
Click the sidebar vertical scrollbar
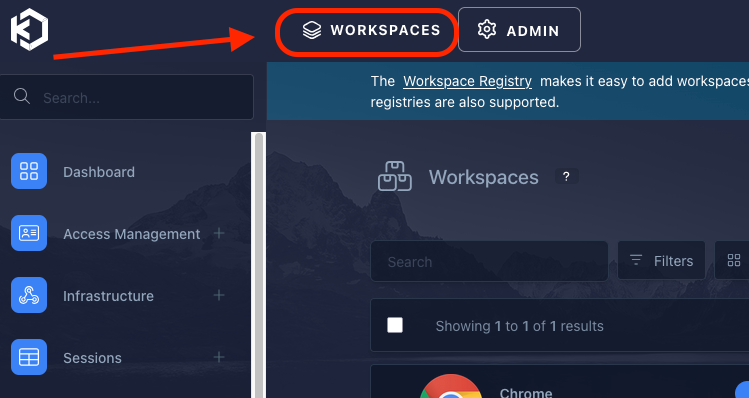coord(259,265)
